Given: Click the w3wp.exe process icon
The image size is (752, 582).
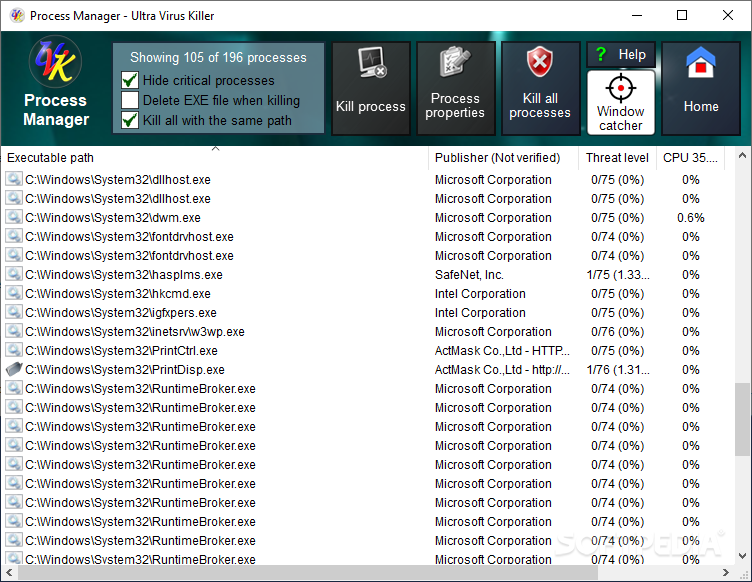Looking at the screenshot, I should [x=14, y=331].
